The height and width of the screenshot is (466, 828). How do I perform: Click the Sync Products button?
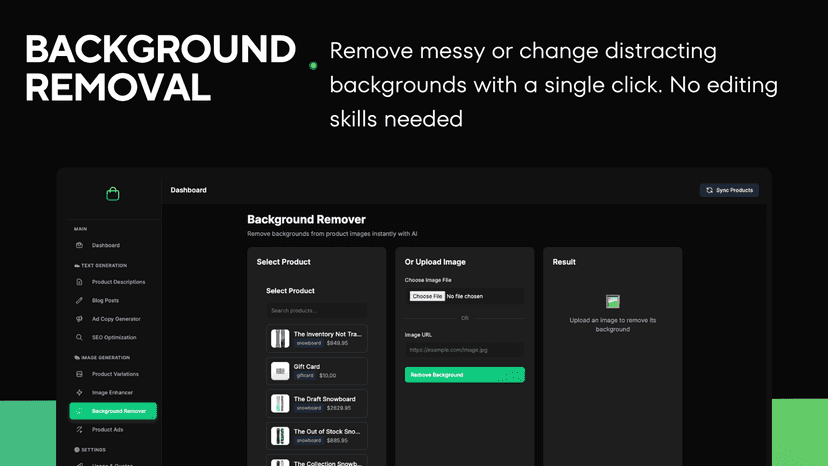point(729,190)
